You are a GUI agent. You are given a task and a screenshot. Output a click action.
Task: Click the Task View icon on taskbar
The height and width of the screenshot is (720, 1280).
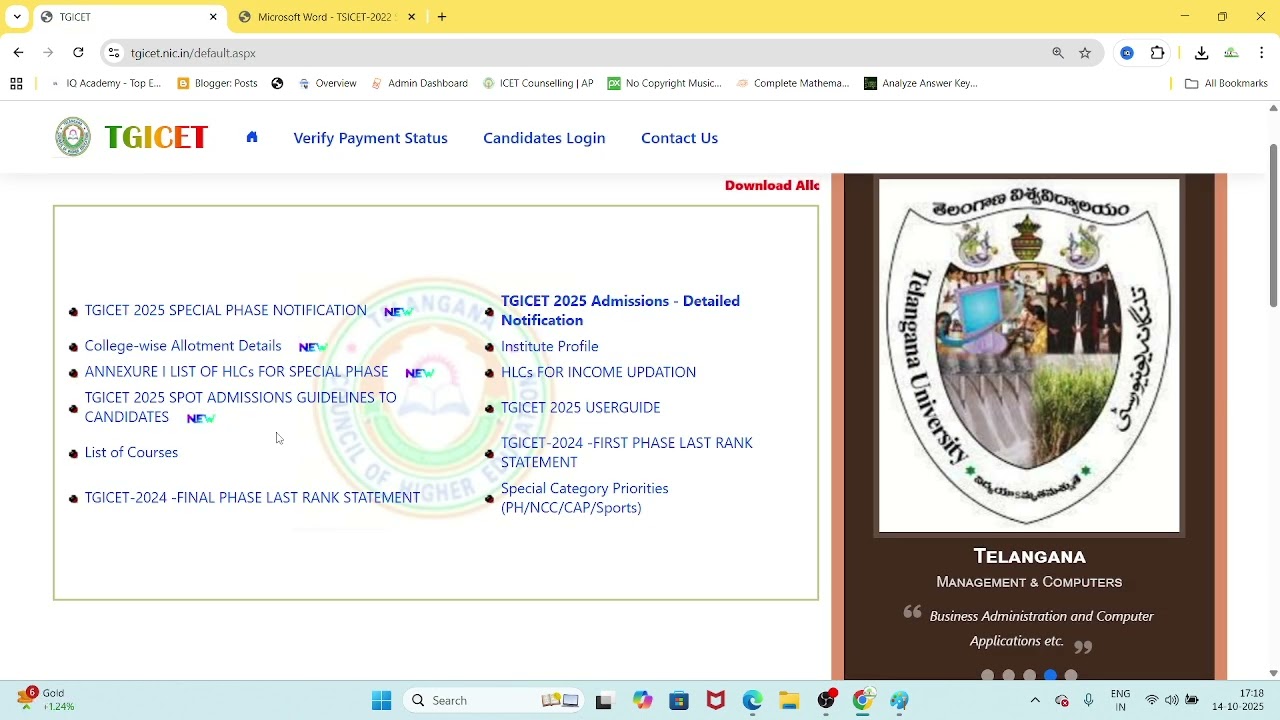tap(604, 700)
